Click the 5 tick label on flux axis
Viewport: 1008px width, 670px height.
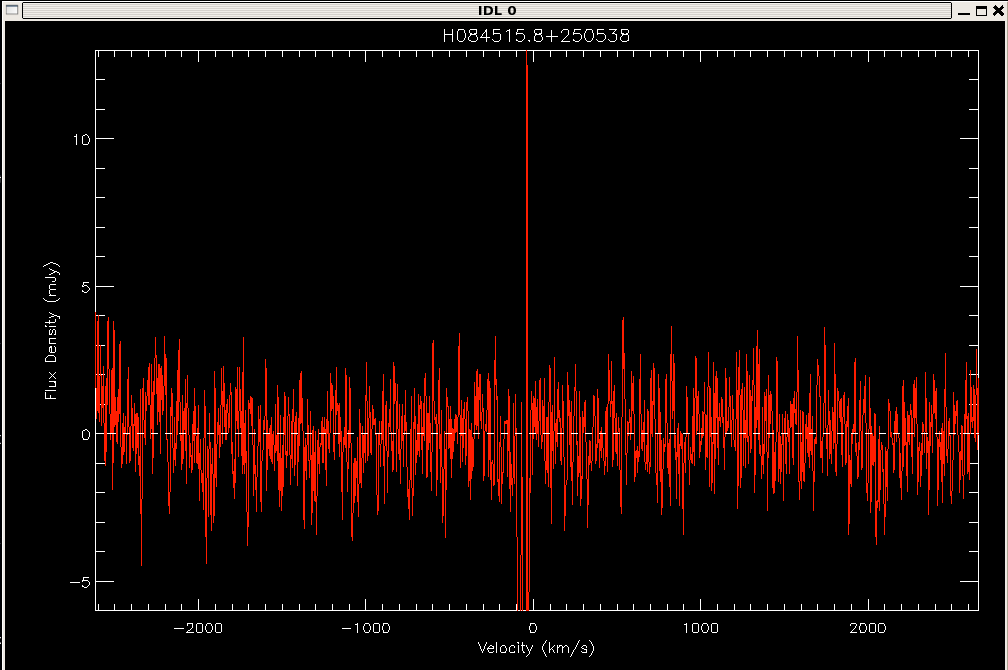[86, 287]
